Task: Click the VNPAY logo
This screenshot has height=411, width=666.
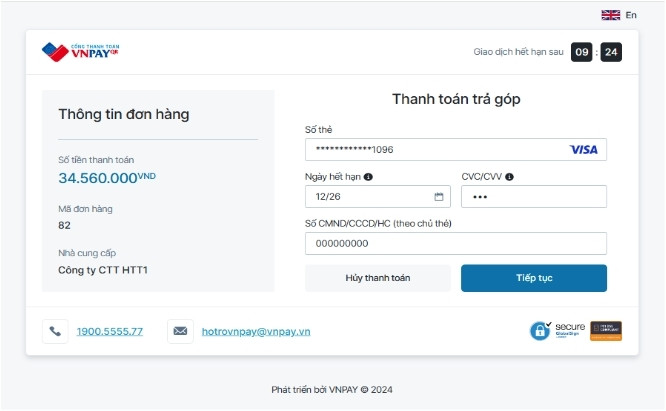Action: [x=81, y=51]
